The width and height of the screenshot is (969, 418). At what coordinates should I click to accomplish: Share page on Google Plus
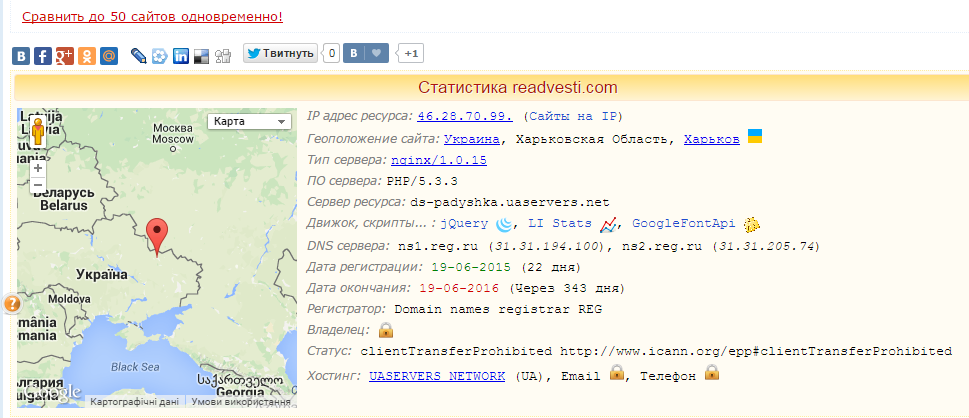[65, 56]
